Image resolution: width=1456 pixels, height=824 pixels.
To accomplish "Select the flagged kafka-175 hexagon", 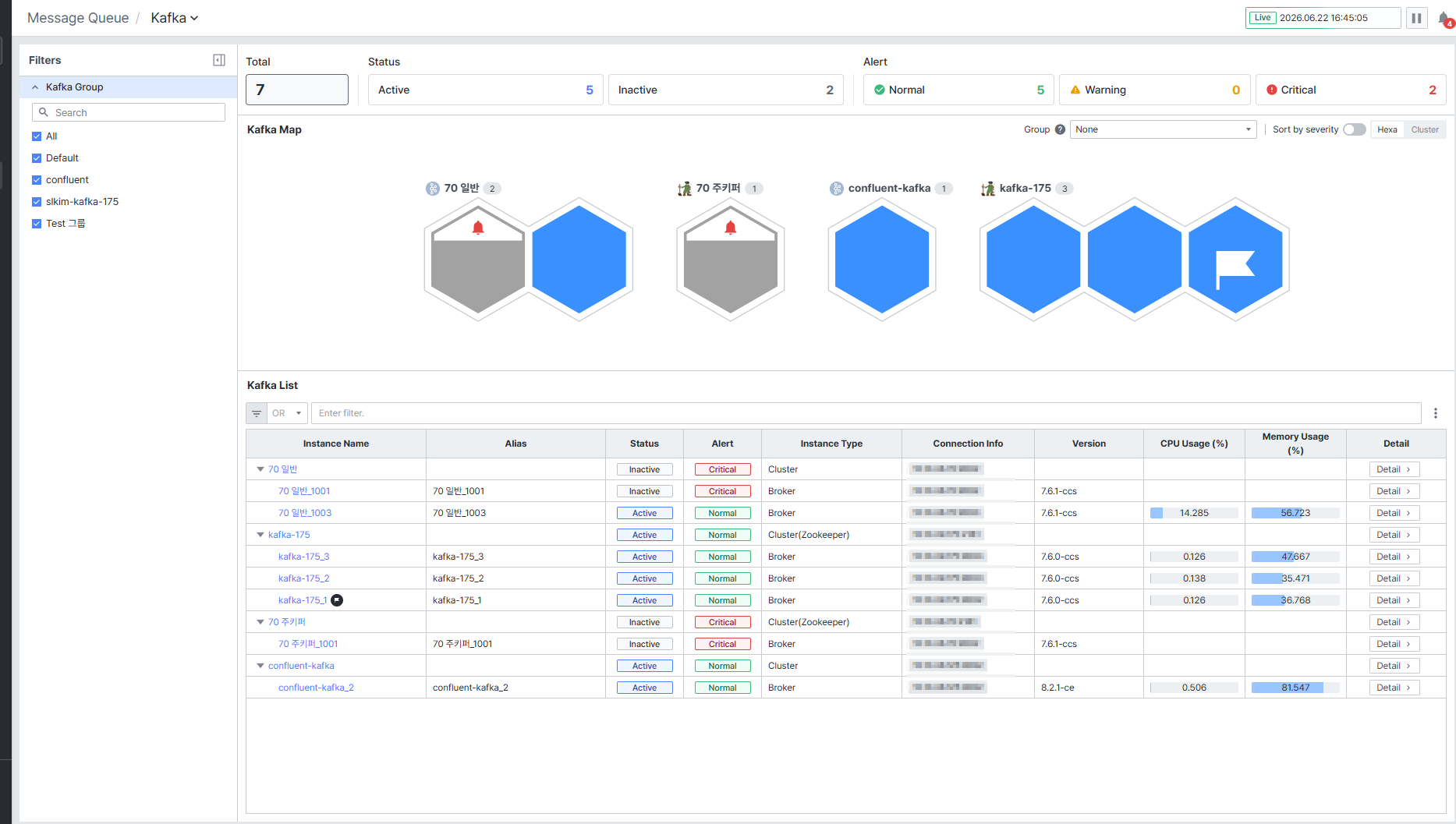I will 1235,260.
